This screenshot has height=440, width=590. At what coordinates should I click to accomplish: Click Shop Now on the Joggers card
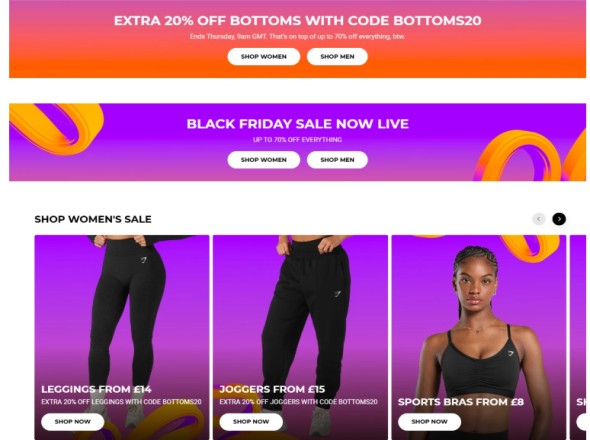coord(251,422)
